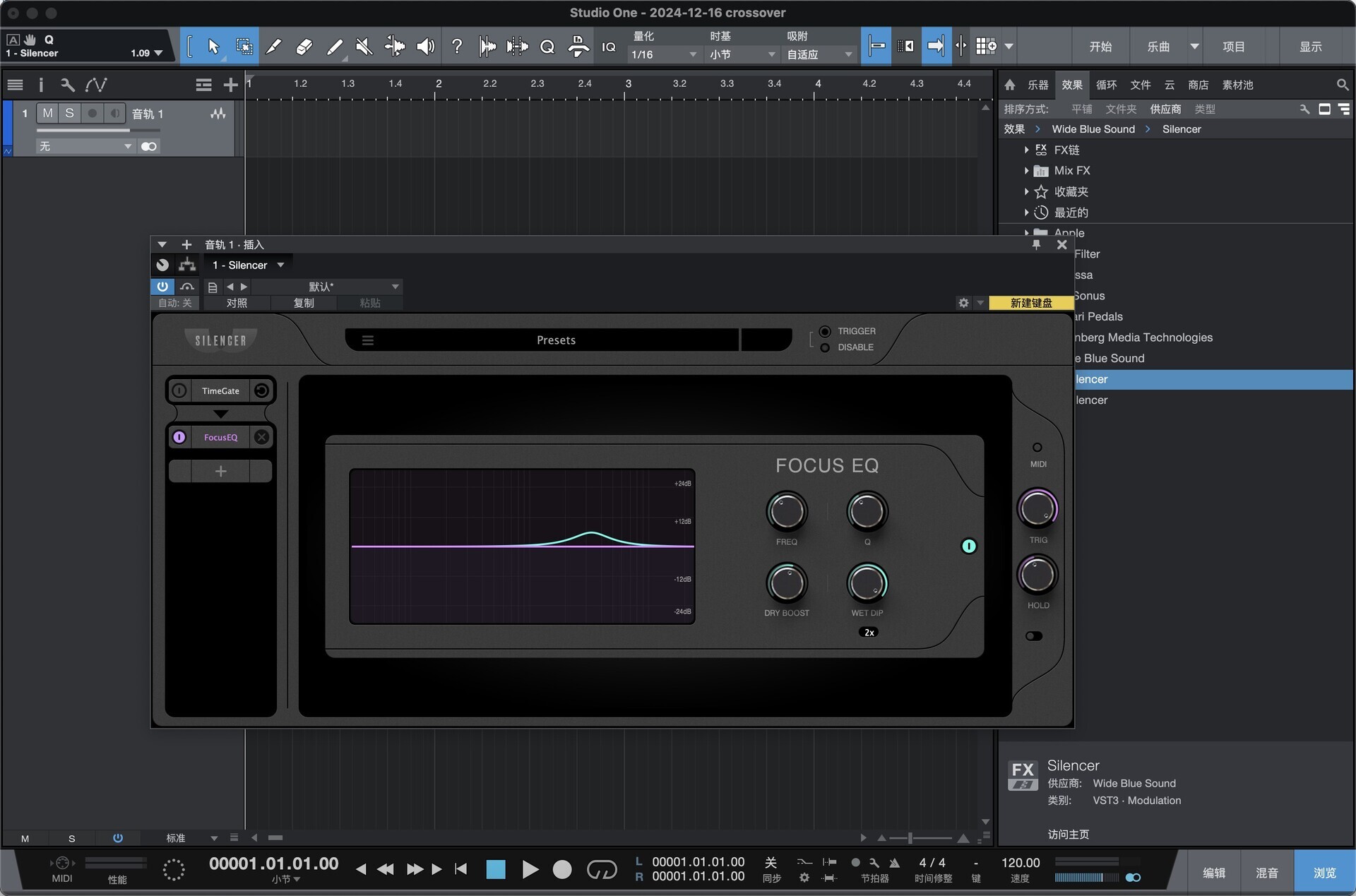Toggle plugin power bypass button
1356x896 pixels.
click(x=162, y=287)
